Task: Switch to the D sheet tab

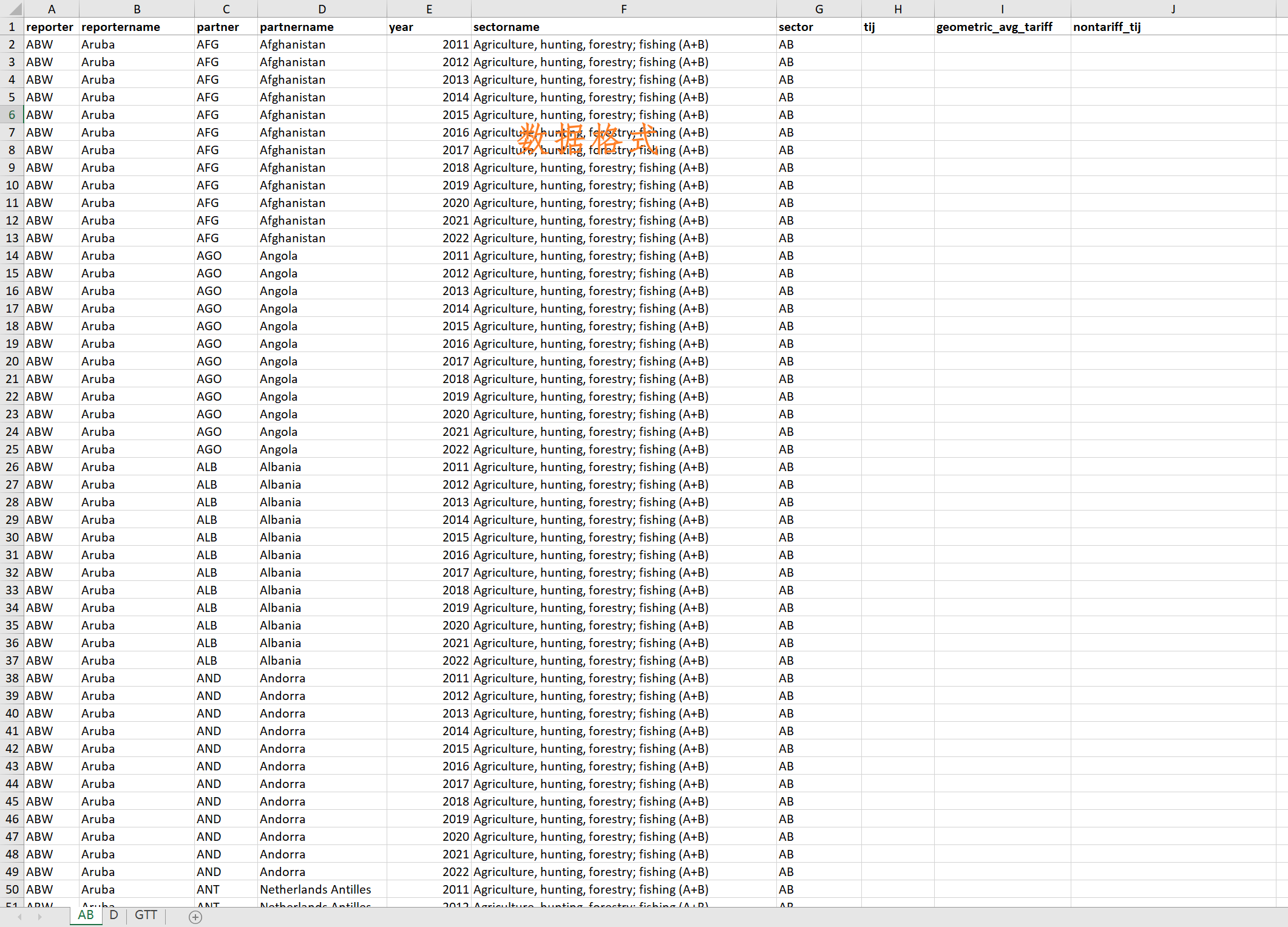Action: pyautogui.click(x=114, y=915)
